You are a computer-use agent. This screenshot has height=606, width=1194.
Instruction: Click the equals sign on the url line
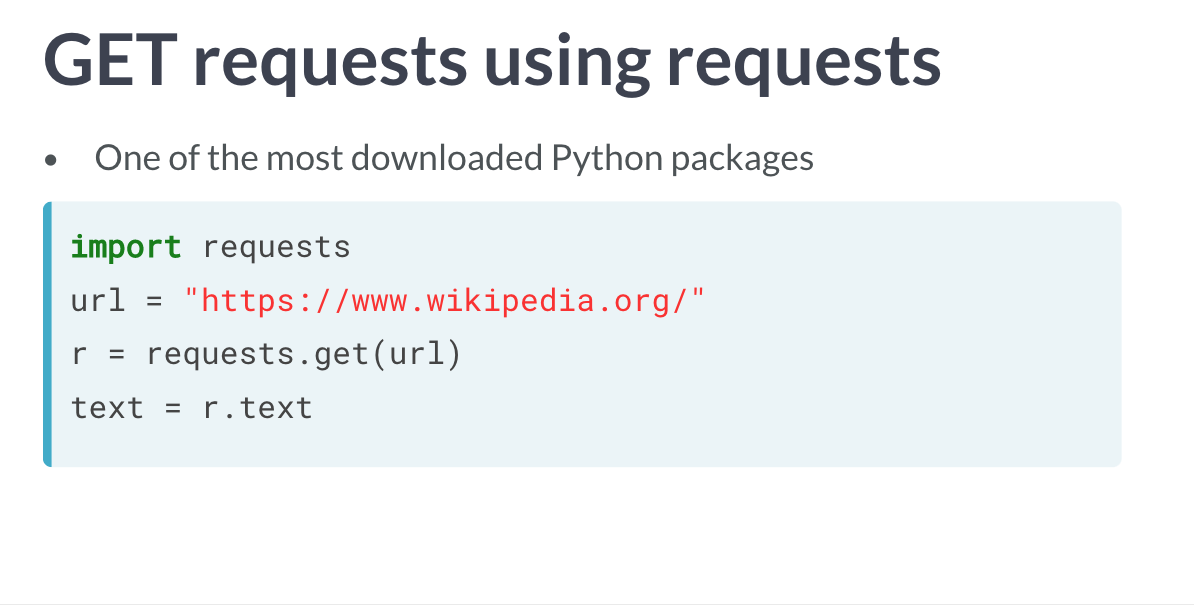[x=154, y=301]
